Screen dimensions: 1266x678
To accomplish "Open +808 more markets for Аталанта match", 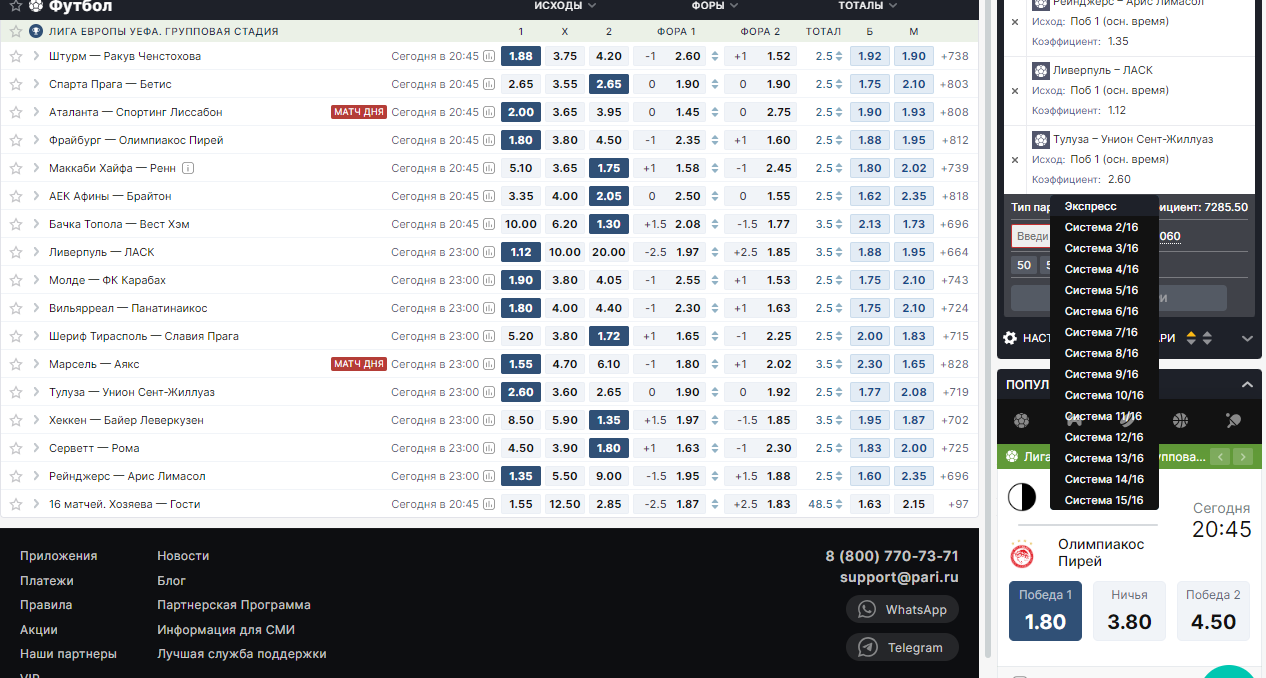I will (955, 112).
